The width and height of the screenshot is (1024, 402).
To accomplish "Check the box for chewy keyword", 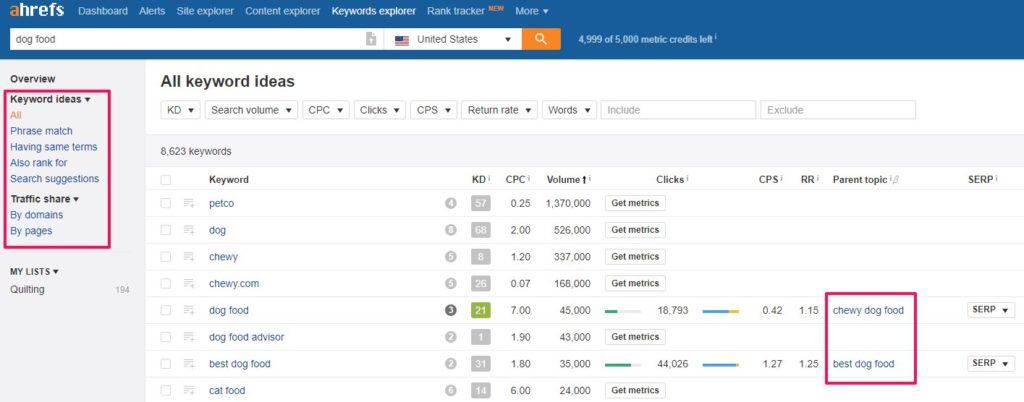I will tap(166, 257).
